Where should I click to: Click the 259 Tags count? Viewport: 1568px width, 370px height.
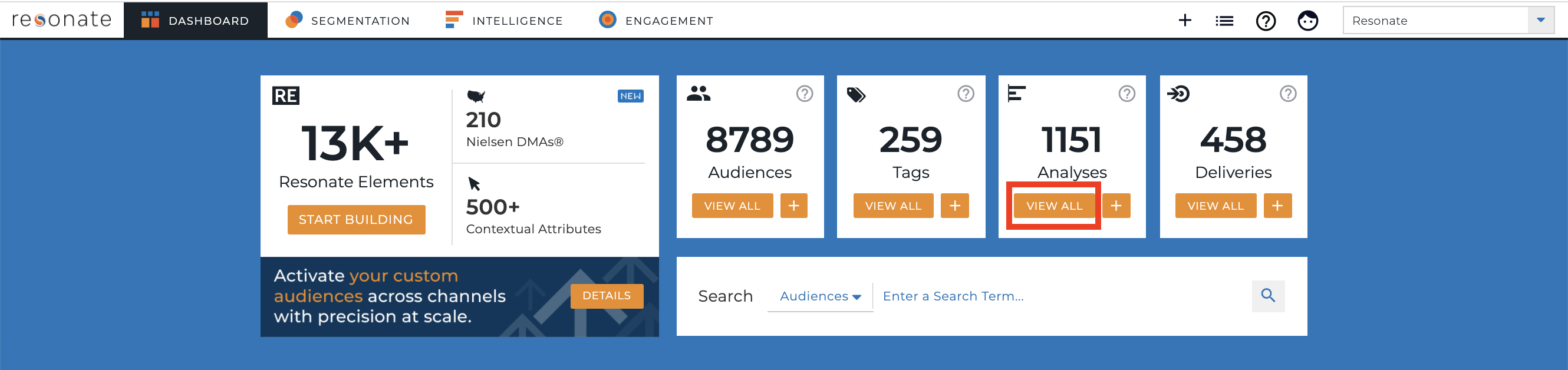tap(911, 140)
